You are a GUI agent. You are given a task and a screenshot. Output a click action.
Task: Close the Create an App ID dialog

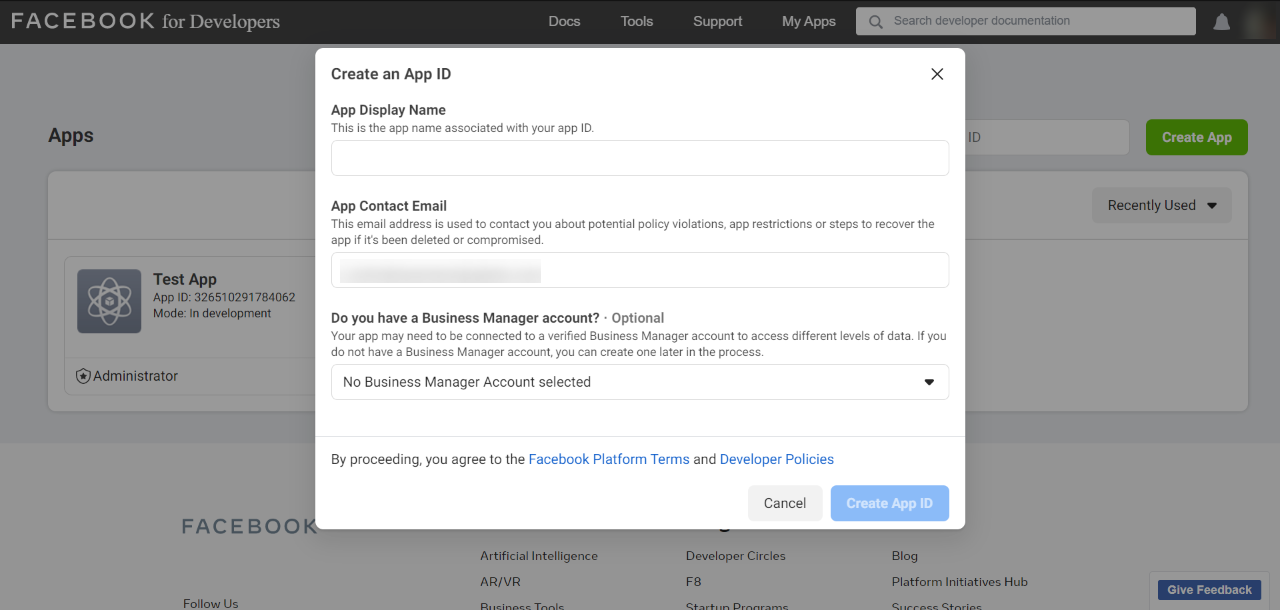click(x=937, y=74)
